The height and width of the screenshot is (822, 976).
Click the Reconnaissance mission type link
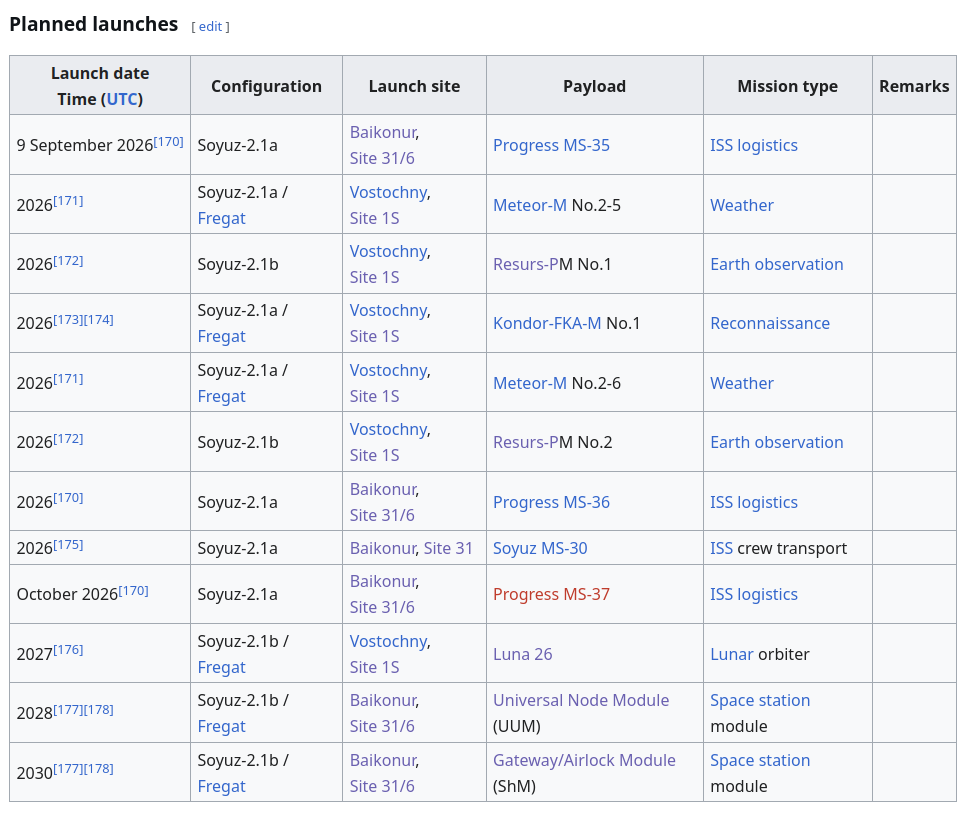pyautogui.click(x=770, y=324)
